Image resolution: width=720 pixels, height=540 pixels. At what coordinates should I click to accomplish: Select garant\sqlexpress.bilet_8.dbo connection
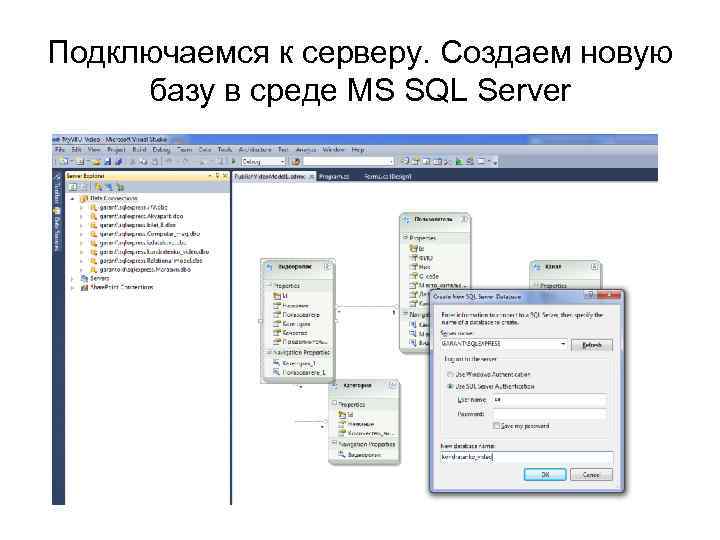[x=137, y=225]
